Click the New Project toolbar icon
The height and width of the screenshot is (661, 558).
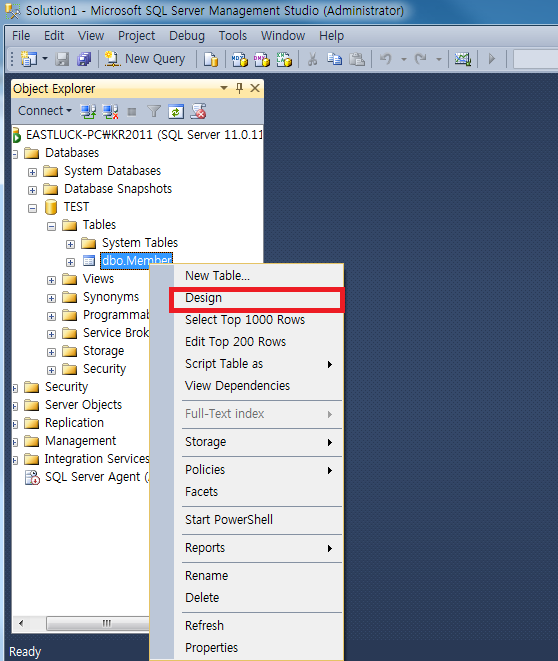pos(29,59)
